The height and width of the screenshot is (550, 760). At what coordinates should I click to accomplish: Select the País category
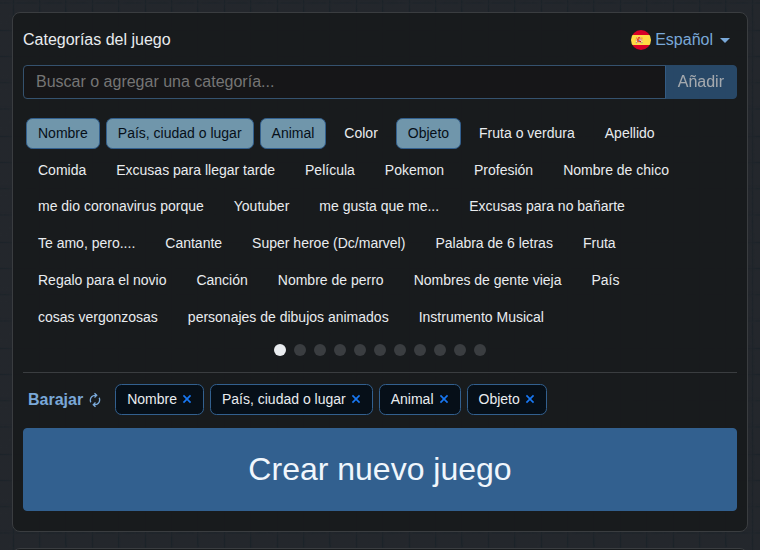tap(605, 280)
